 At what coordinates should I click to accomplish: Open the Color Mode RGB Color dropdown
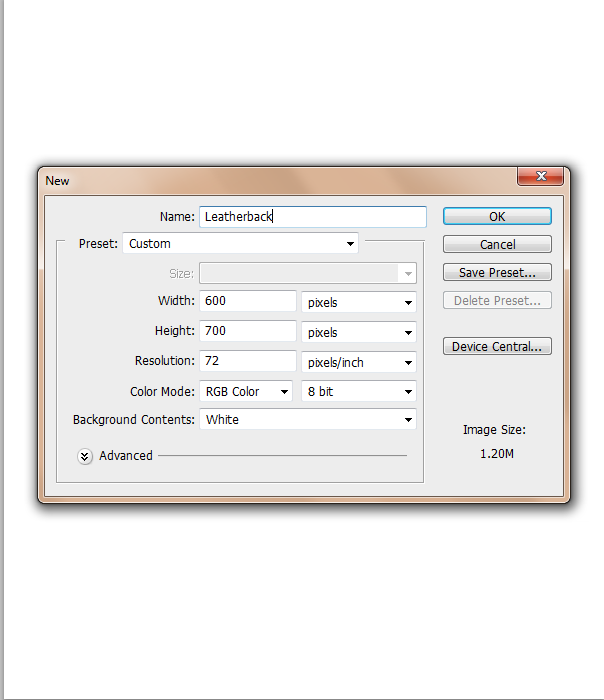tap(246, 391)
